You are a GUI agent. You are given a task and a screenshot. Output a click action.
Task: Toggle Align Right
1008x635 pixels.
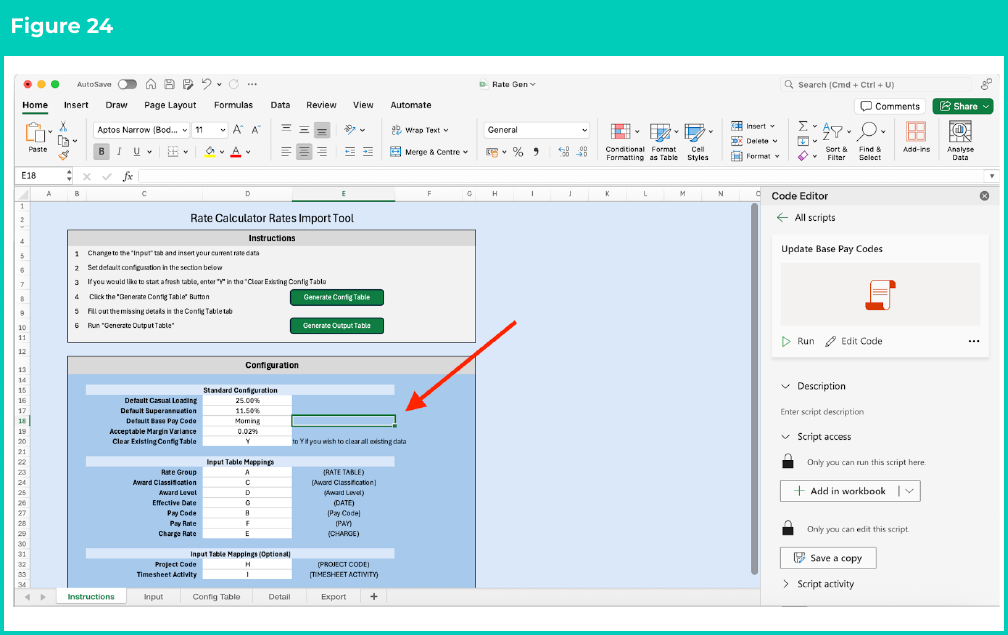[322, 152]
